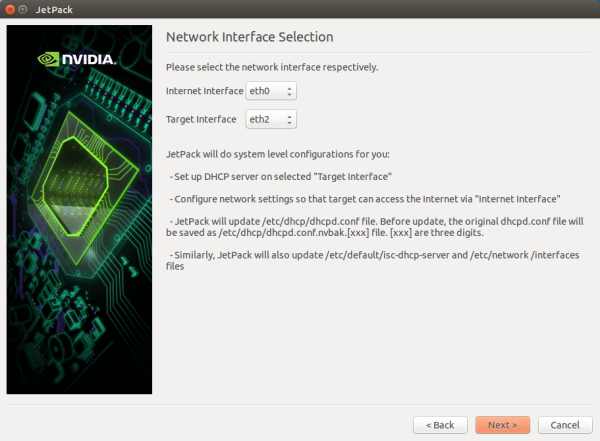Click the NVIDIA wordmark text in the banner
The width and height of the screenshot is (600, 441).
point(88,59)
